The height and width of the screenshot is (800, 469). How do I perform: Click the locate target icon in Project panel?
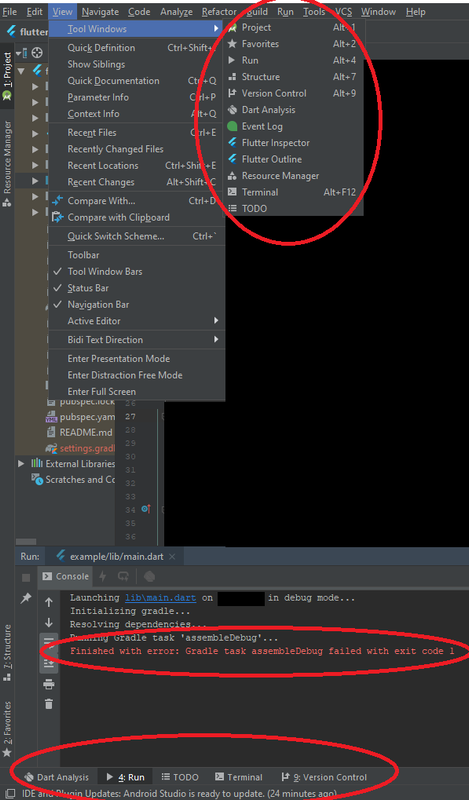pyautogui.click(x=37, y=53)
